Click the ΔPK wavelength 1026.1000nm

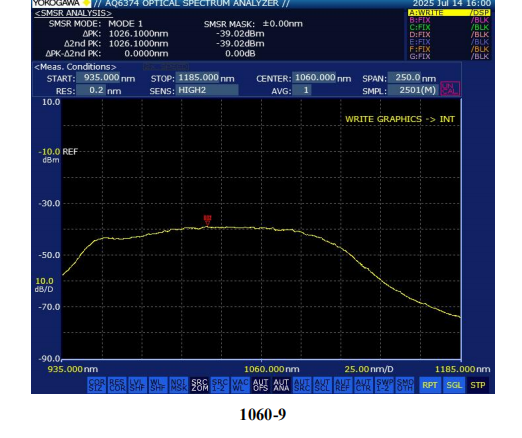(139, 34)
